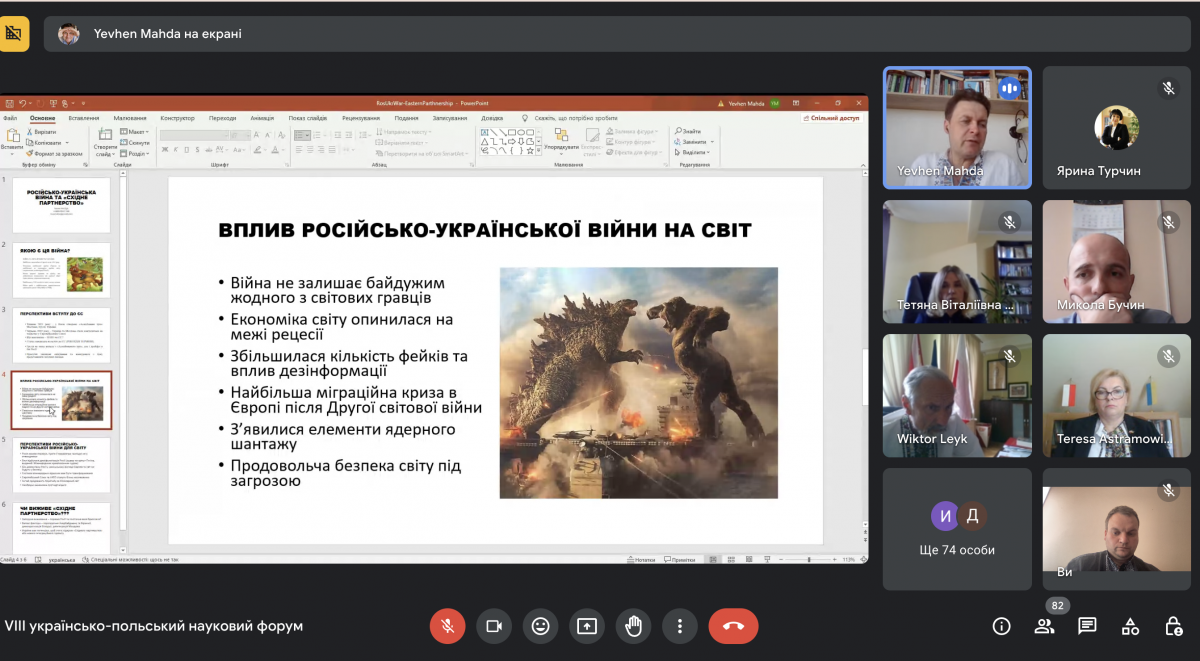Open the Файл menu in PowerPoint

pyautogui.click(x=10, y=118)
